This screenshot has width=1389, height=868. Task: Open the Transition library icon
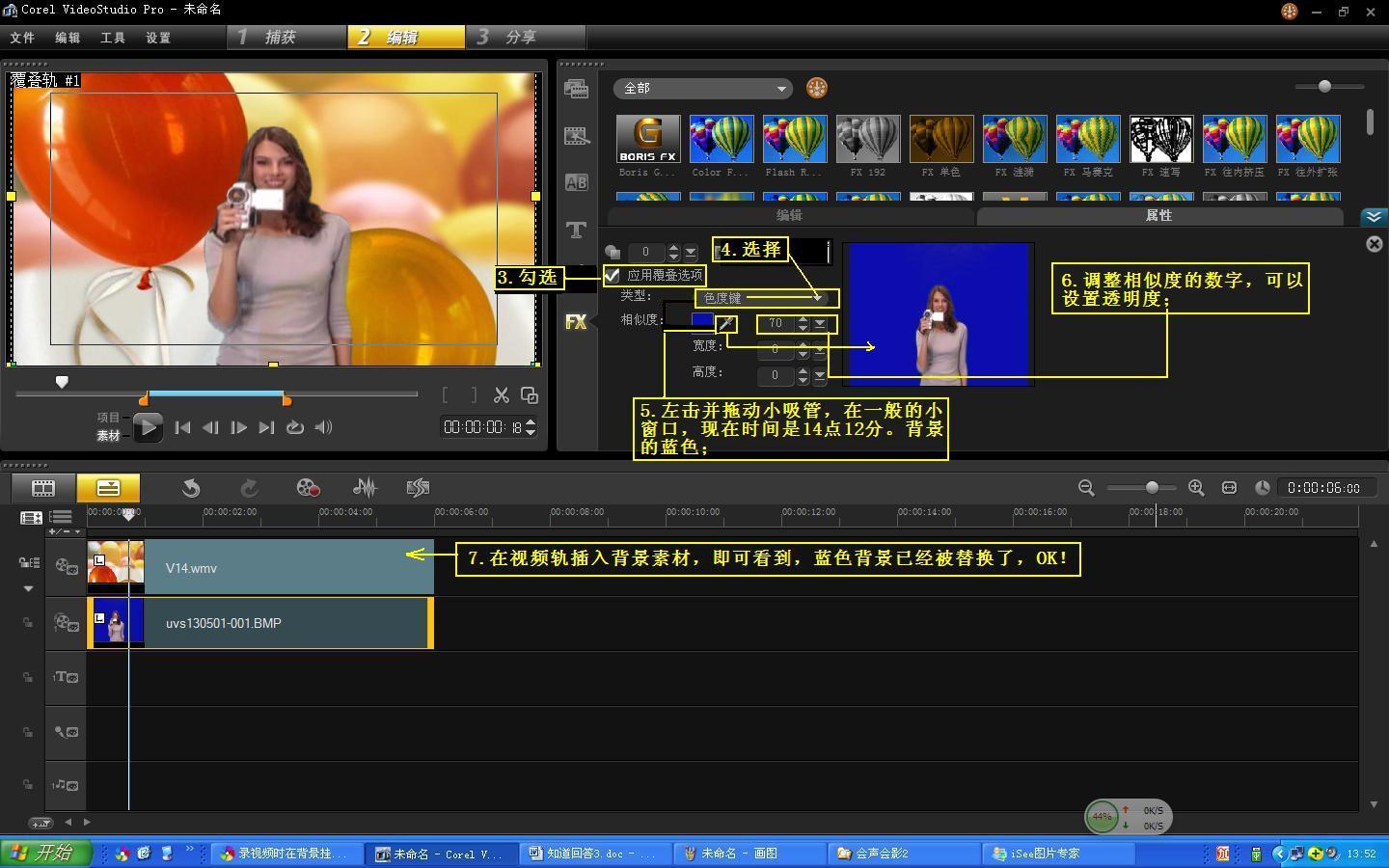(x=577, y=136)
